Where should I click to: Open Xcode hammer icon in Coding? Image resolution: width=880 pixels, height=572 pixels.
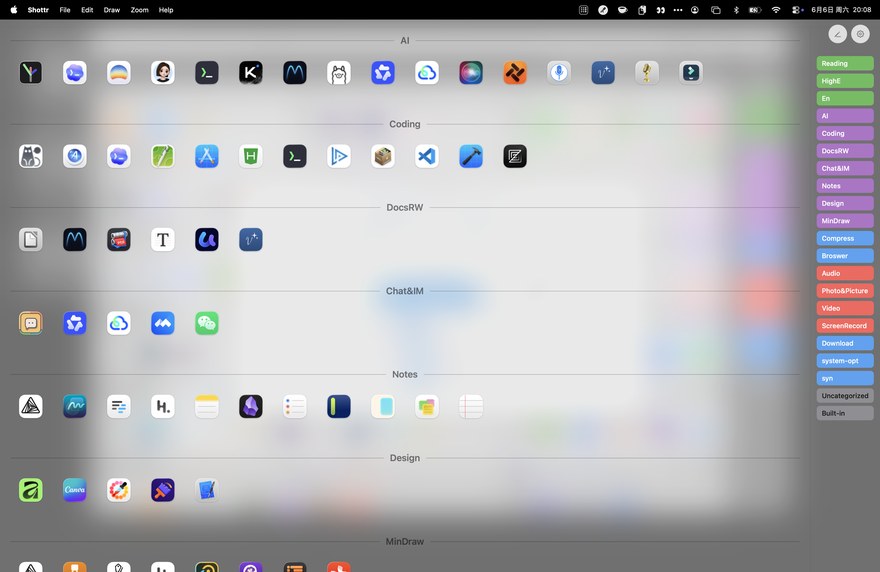(x=470, y=156)
